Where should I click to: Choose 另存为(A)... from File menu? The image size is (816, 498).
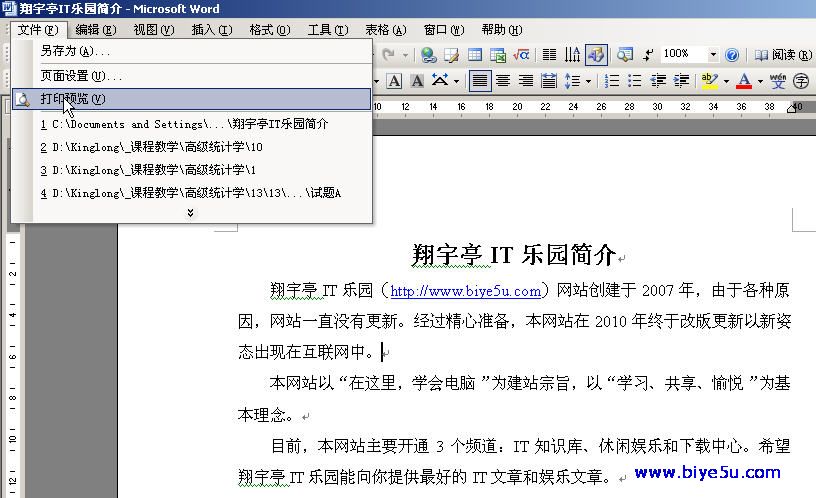[192, 51]
